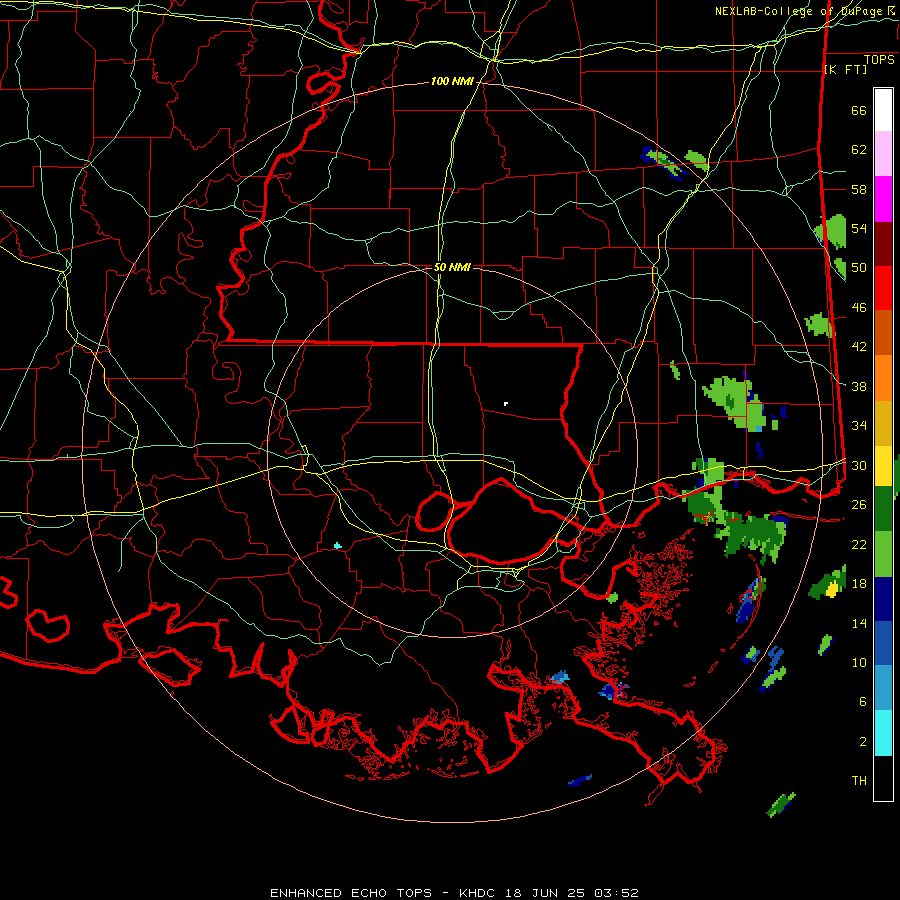
Task: Click the yellow echo top core on the east edge
Action: [831, 588]
